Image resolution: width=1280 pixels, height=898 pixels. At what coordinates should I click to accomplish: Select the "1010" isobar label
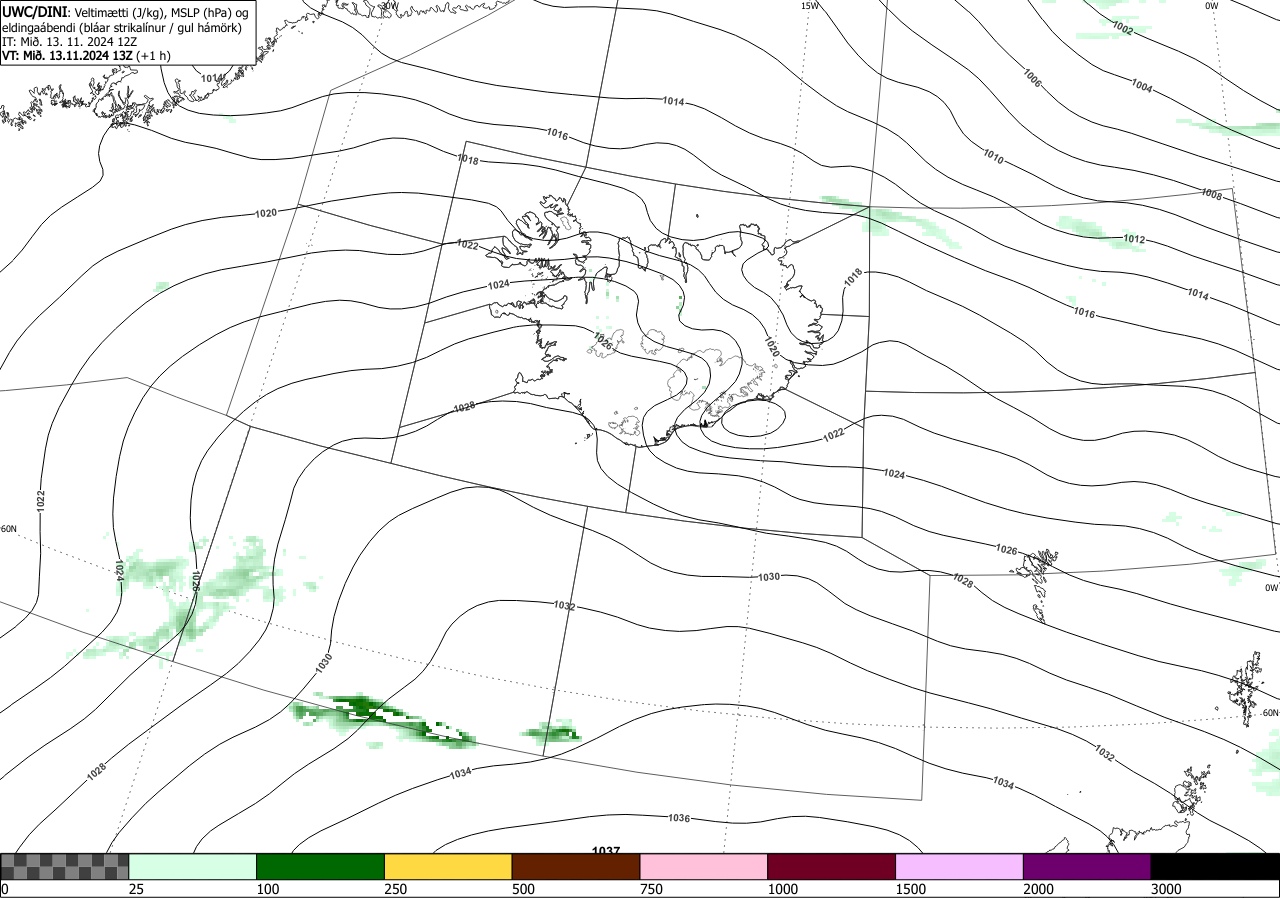click(x=993, y=157)
